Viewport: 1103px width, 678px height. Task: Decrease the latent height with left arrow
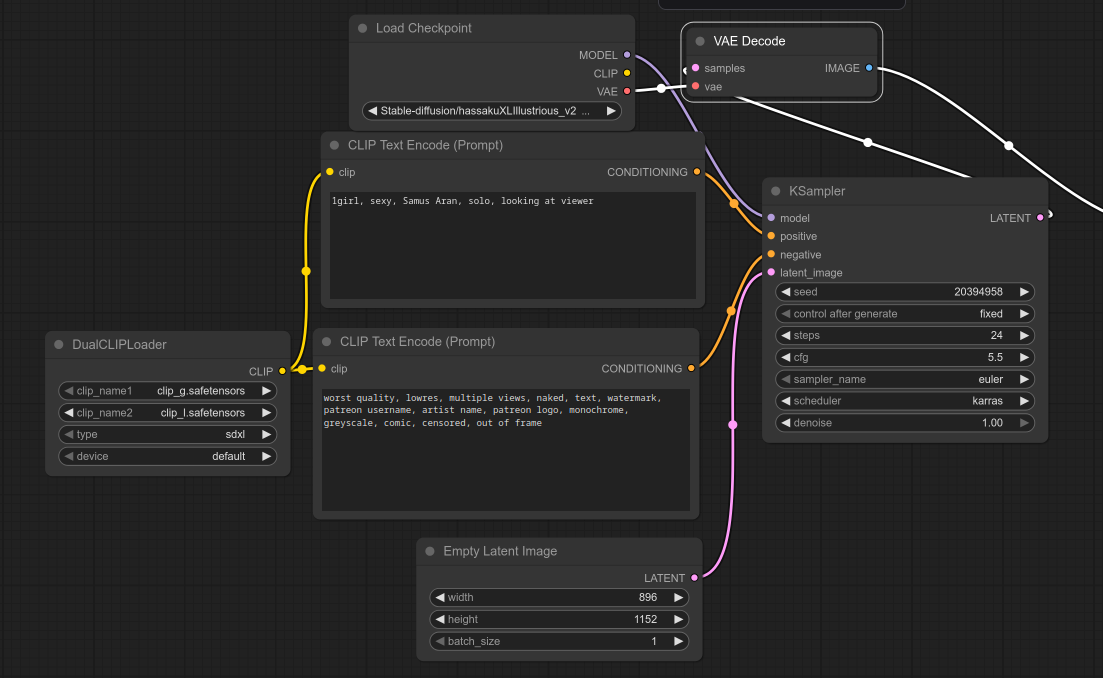[x=440, y=619]
